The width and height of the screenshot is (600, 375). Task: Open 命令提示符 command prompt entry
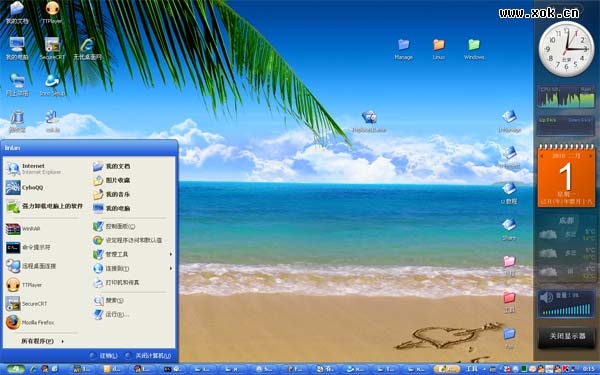[29, 248]
